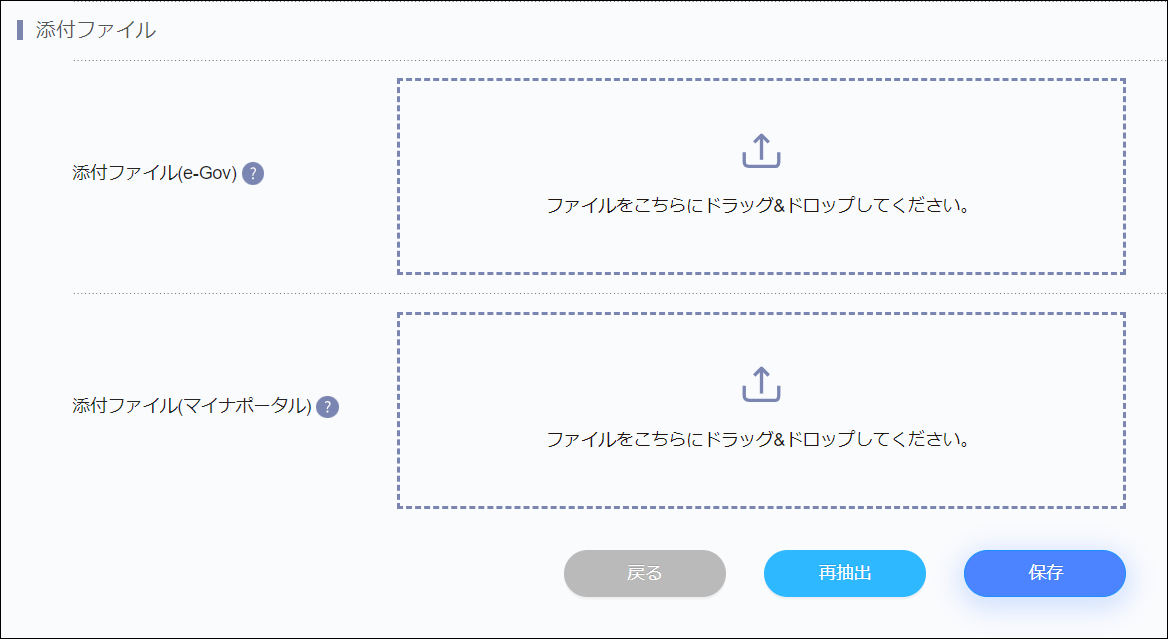Image resolution: width=1168 pixels, height=639 pixels.
Task: Click the help icon next to 添付ファイル(e-Gov)
Action: coord(255,174)
